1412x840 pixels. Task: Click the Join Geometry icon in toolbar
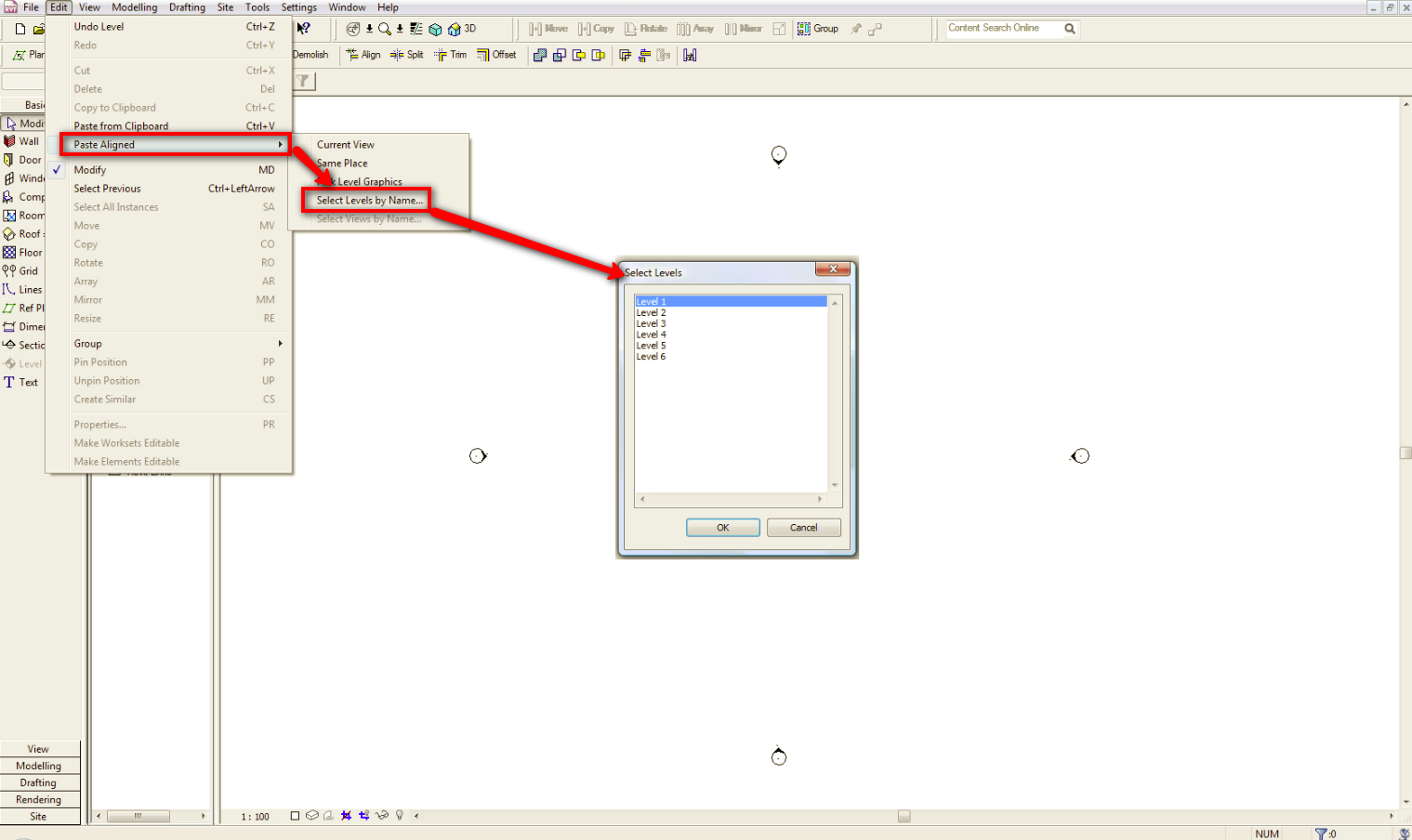(x=539, y=55)
